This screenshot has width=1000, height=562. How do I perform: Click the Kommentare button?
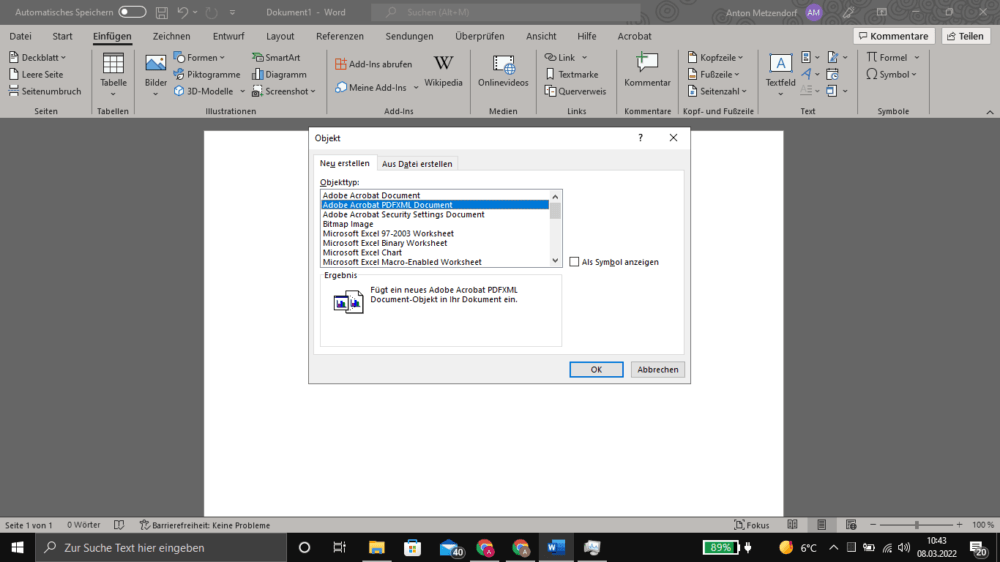pyautogui.click(x=893, y=36)
